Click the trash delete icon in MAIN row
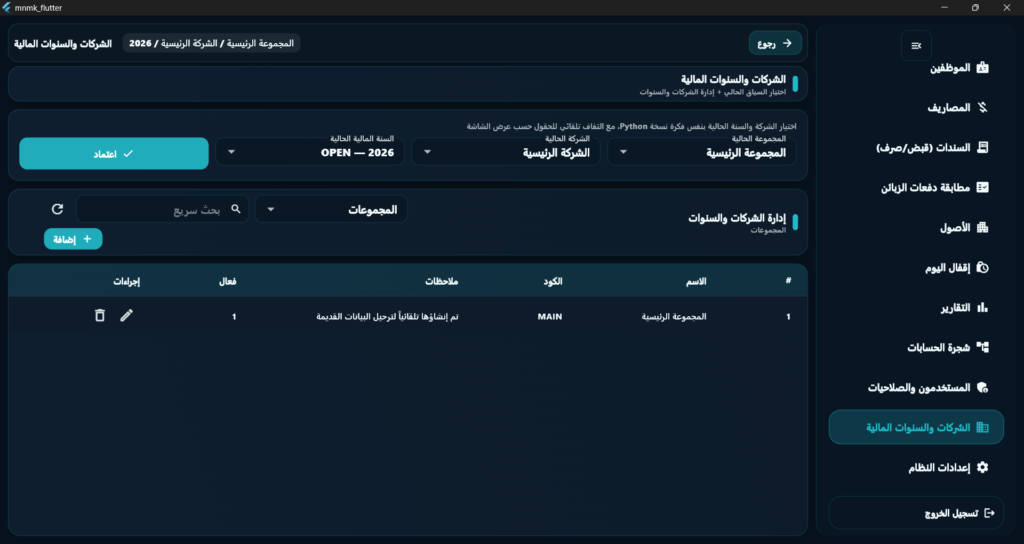This screenshot has width=1024, height=544. point(99,315)
